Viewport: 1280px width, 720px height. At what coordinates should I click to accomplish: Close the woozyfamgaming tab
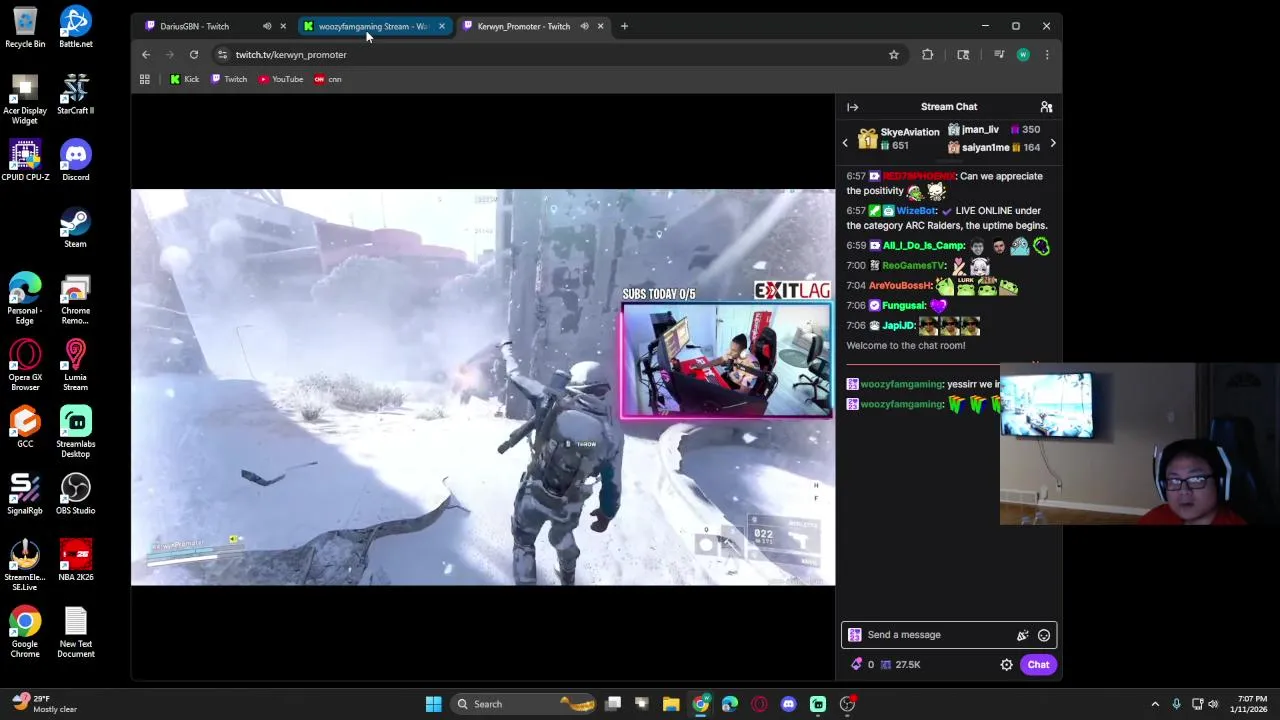tap(441, 27)
